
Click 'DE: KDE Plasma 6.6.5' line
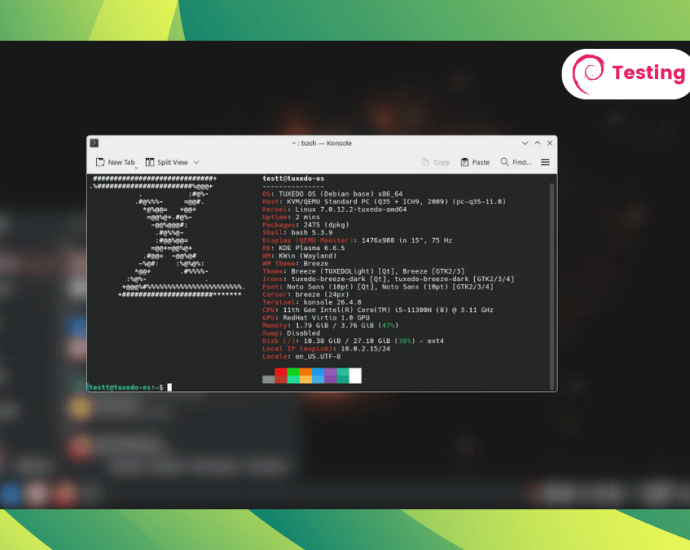[303, 248]
